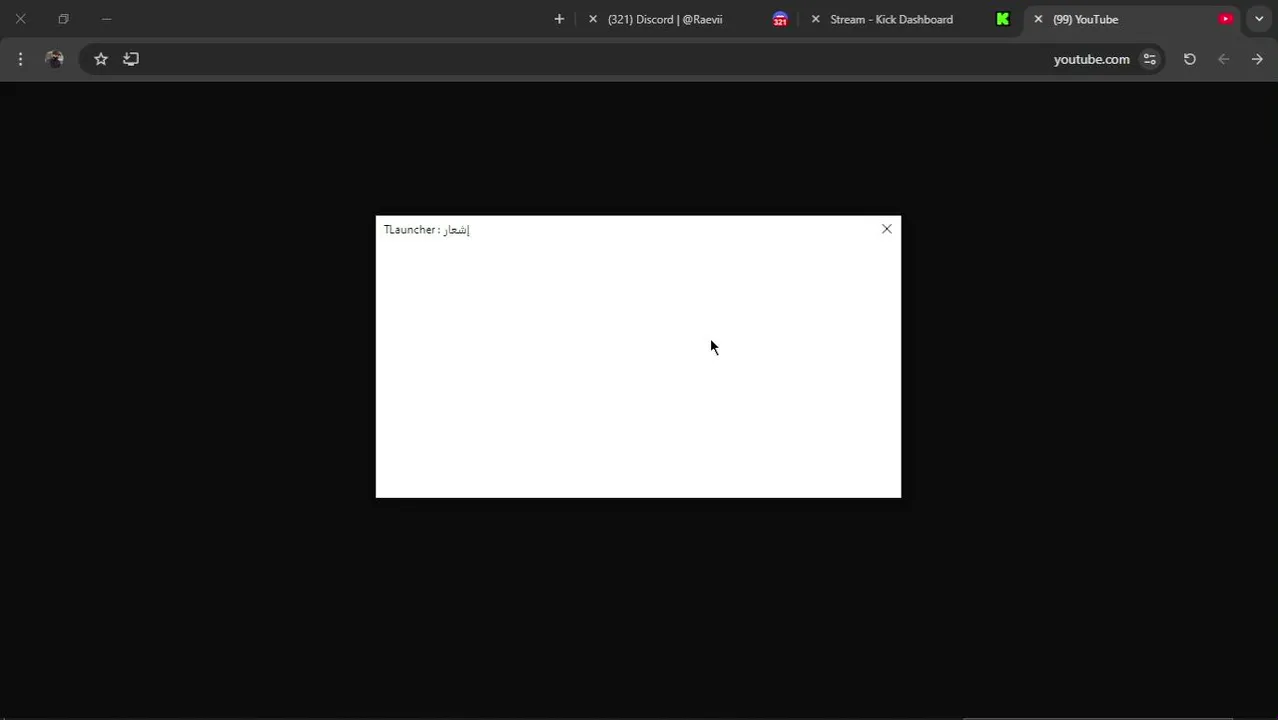The height and width of the screenshot is (720, 1278).
Task: Focus the youtube.com address bar
Action: (620, 59)
